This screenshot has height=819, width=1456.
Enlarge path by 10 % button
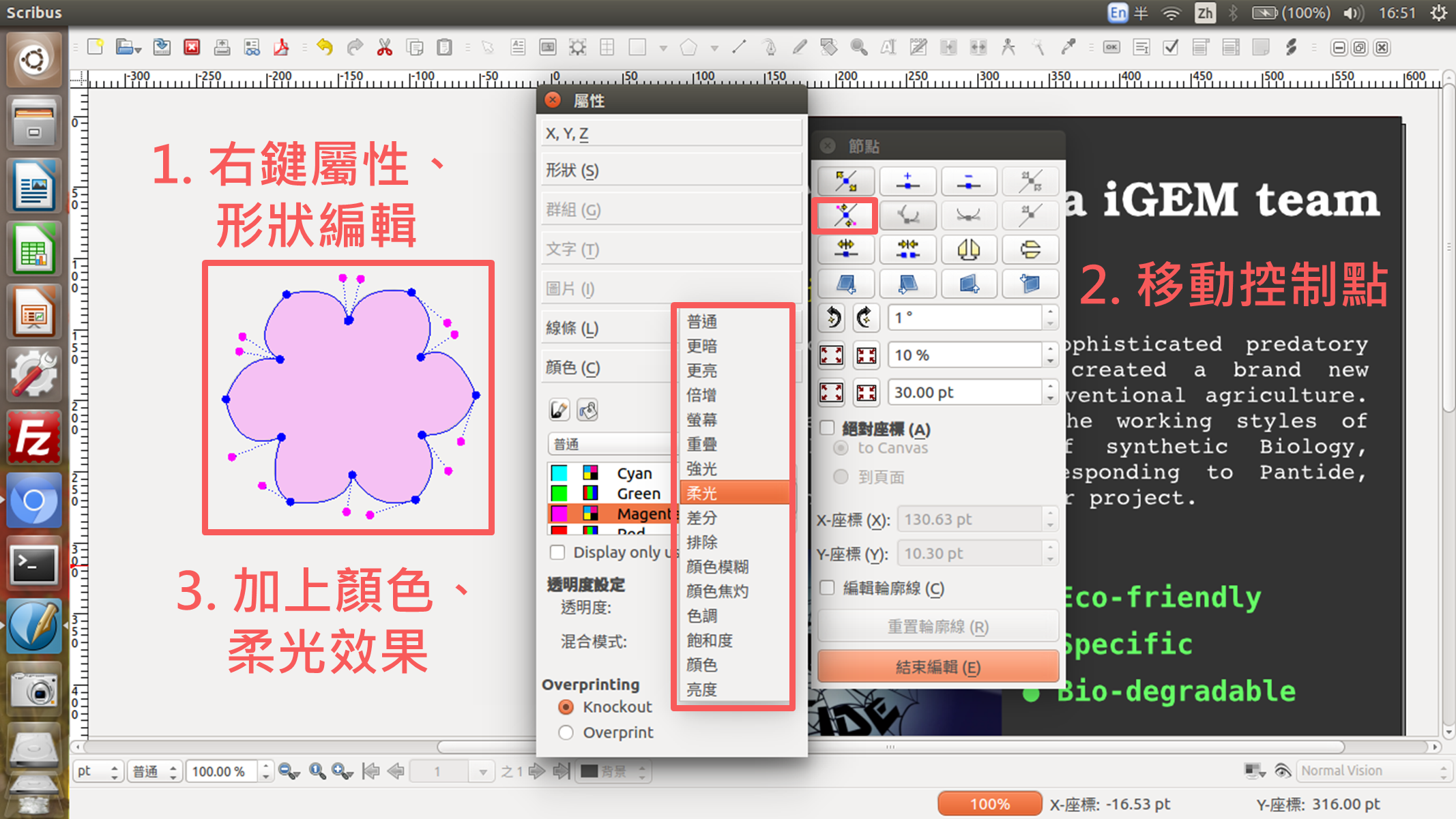pyautogui.click(x=831, y=355)
